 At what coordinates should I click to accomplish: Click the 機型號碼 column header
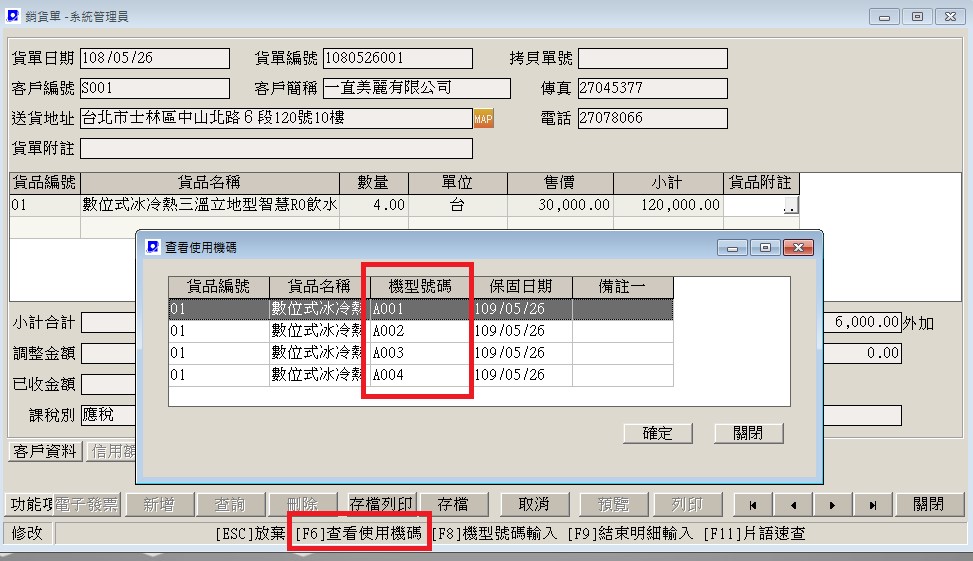click(420, 287)
